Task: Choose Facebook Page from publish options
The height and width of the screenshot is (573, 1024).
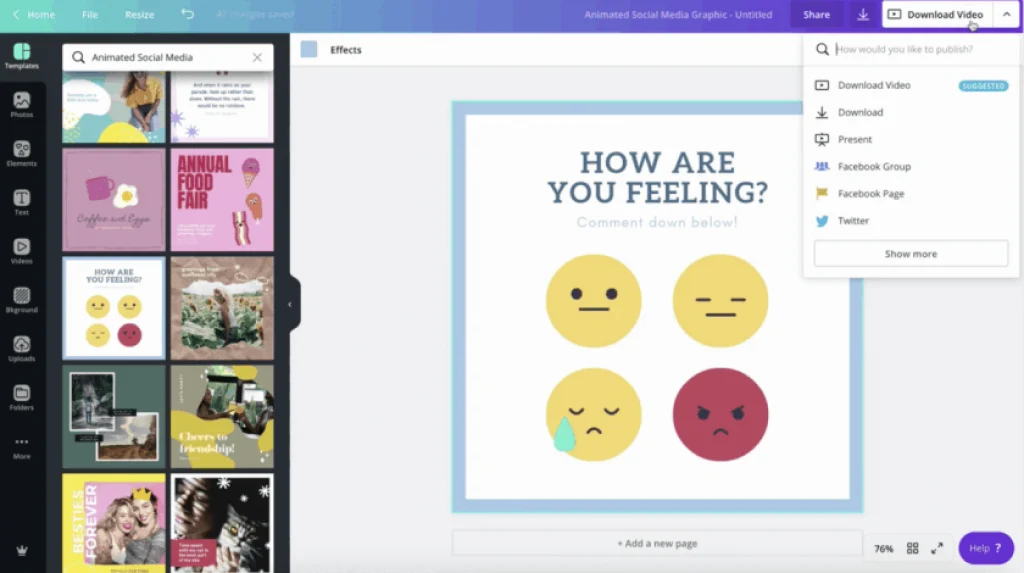Action: 870,194
